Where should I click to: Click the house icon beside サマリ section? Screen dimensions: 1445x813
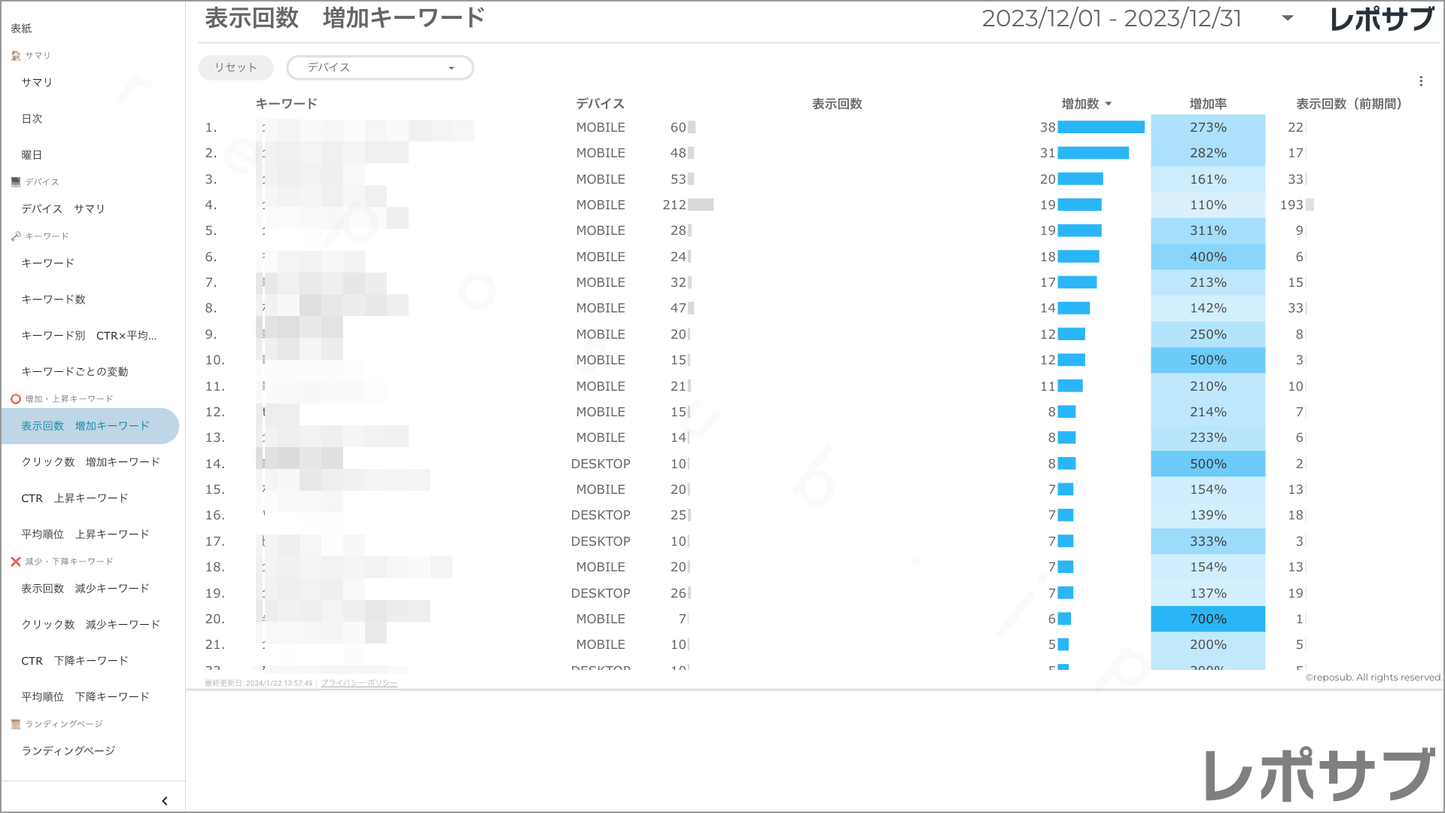[x=16, y=56]
